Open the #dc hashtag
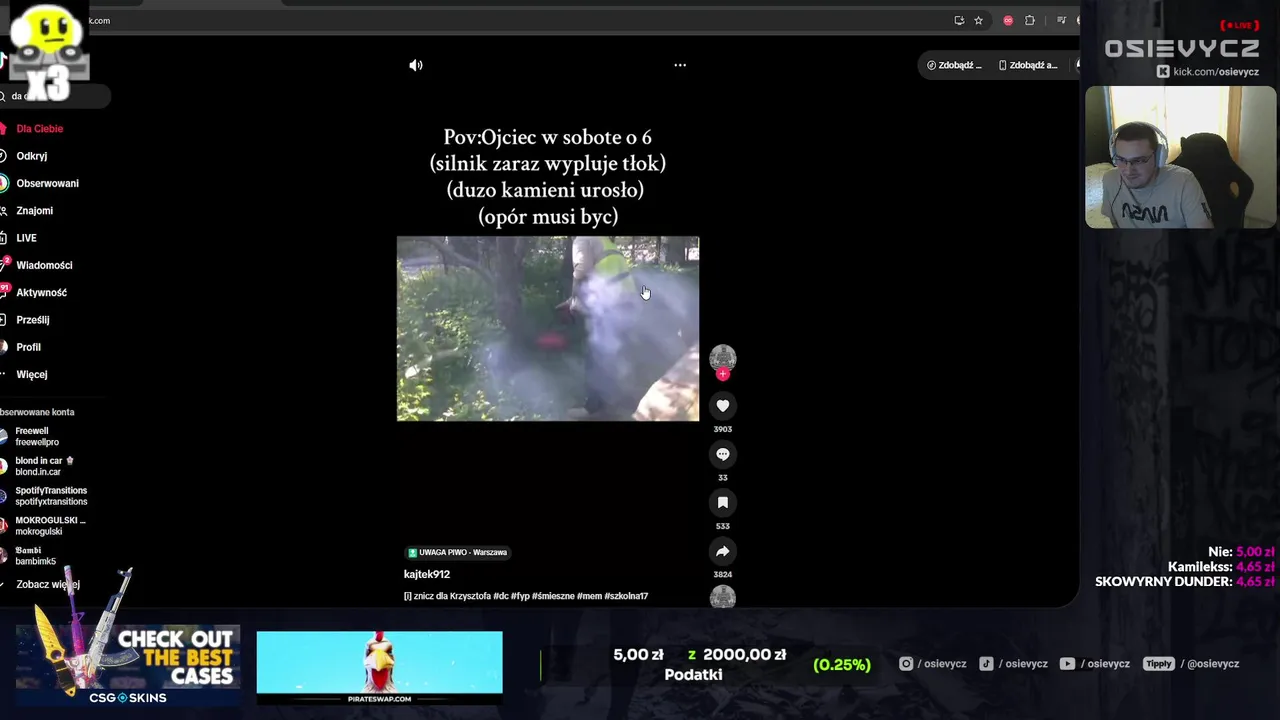Screen dimensions: 1280x720 pyautogui.click(x=501, y=596)
